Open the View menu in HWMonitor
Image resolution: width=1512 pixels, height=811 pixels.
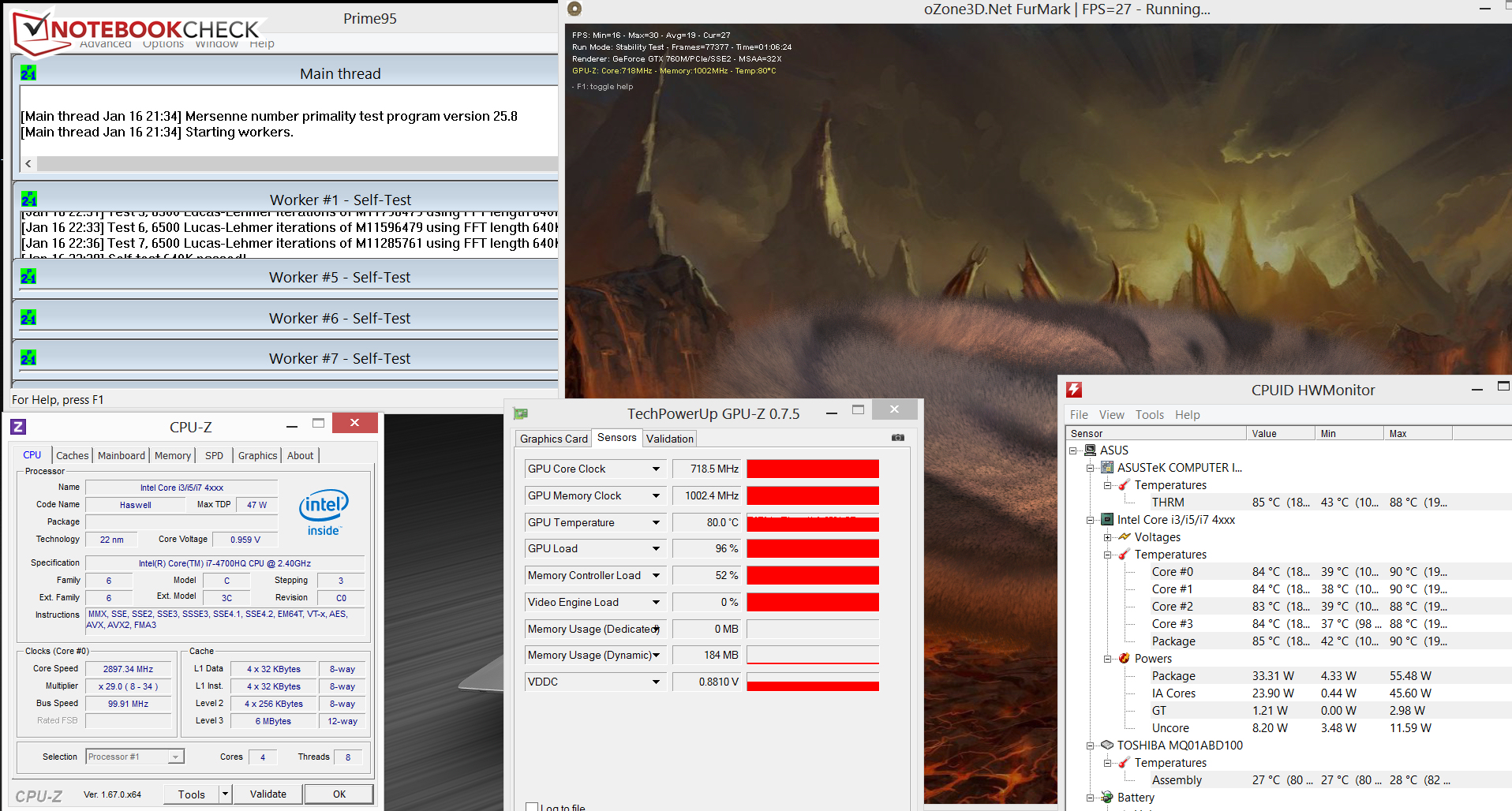tap(1111, 414)
